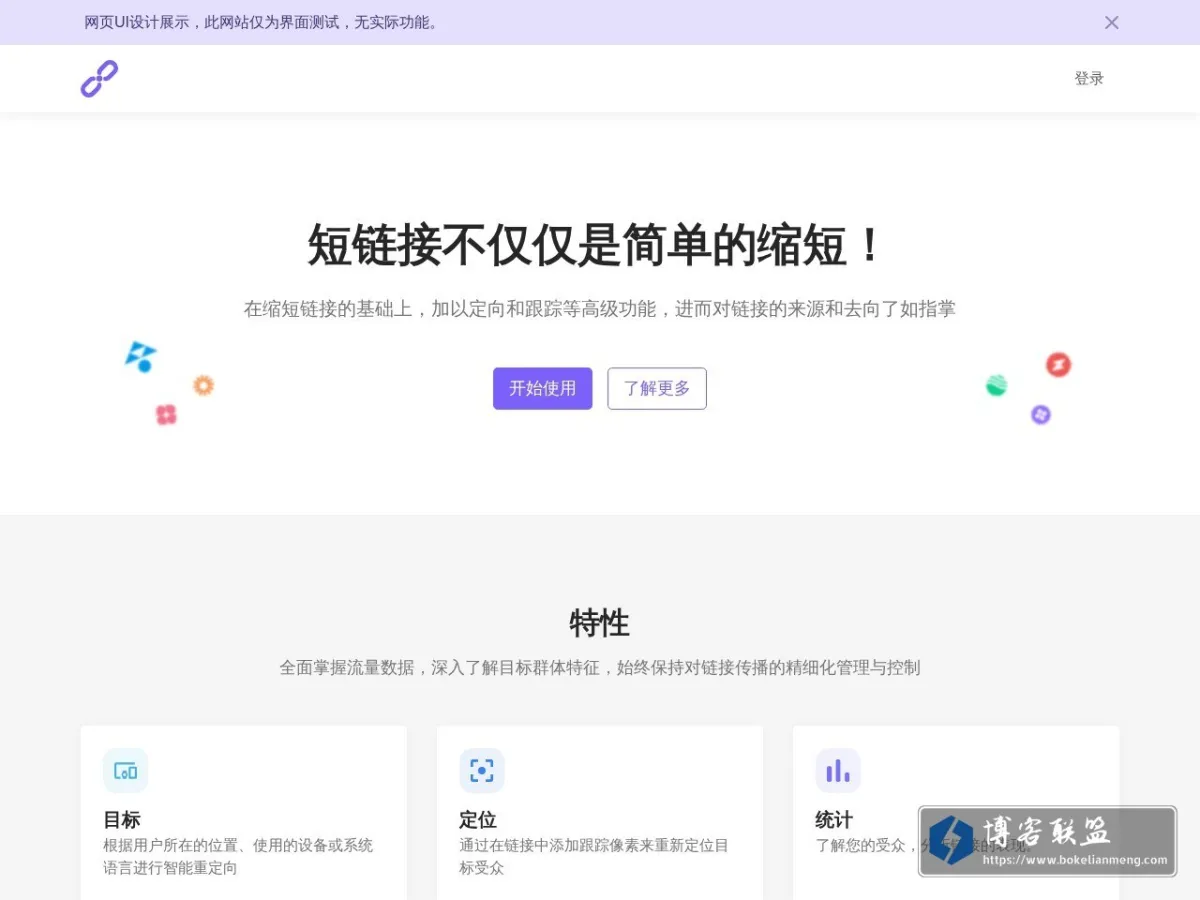The height and width of the screenshot is (900, 1200).
Task: Click the 开始使用 button
Action: click(543, 389)
